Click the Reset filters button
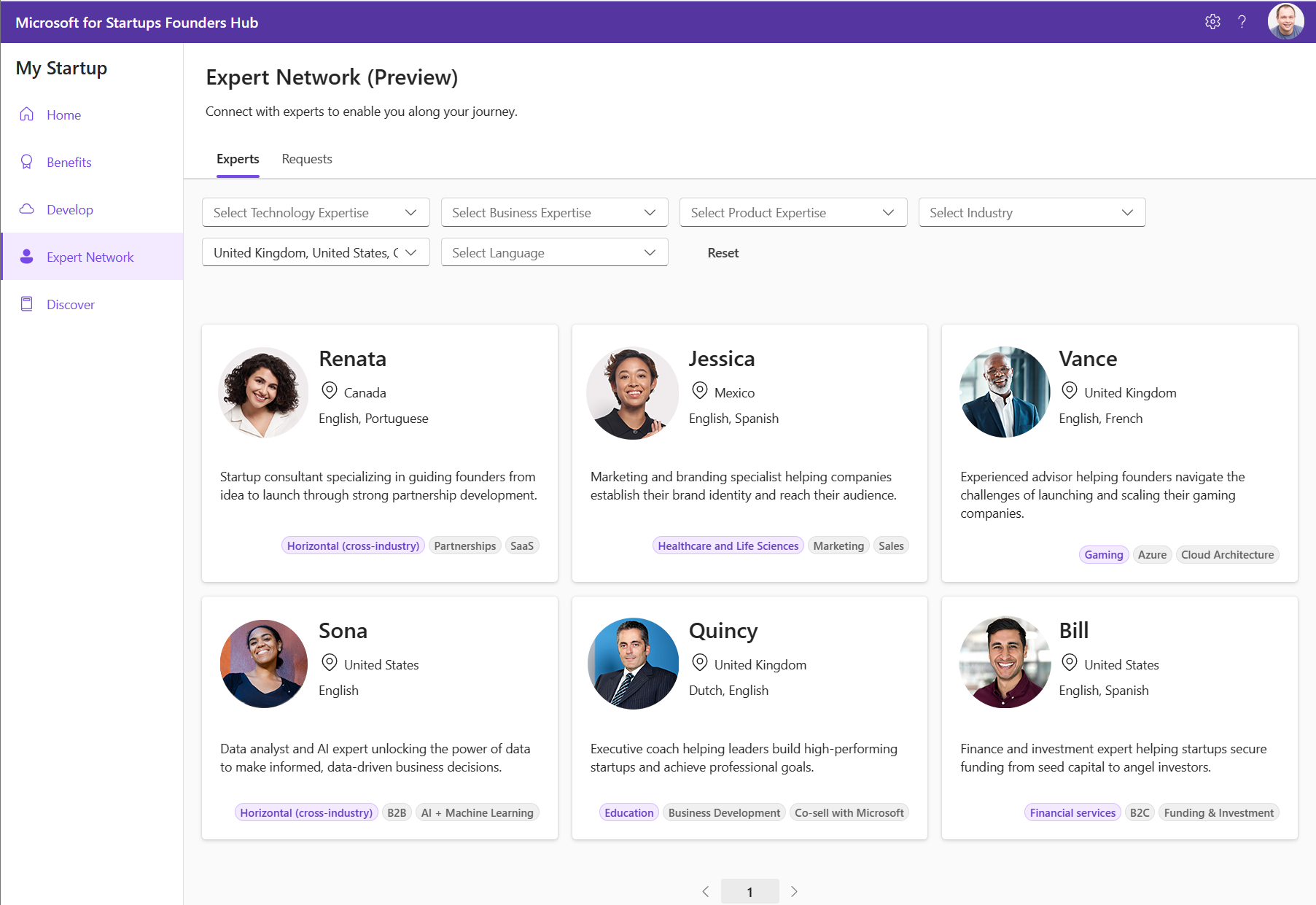 [723, 252]
